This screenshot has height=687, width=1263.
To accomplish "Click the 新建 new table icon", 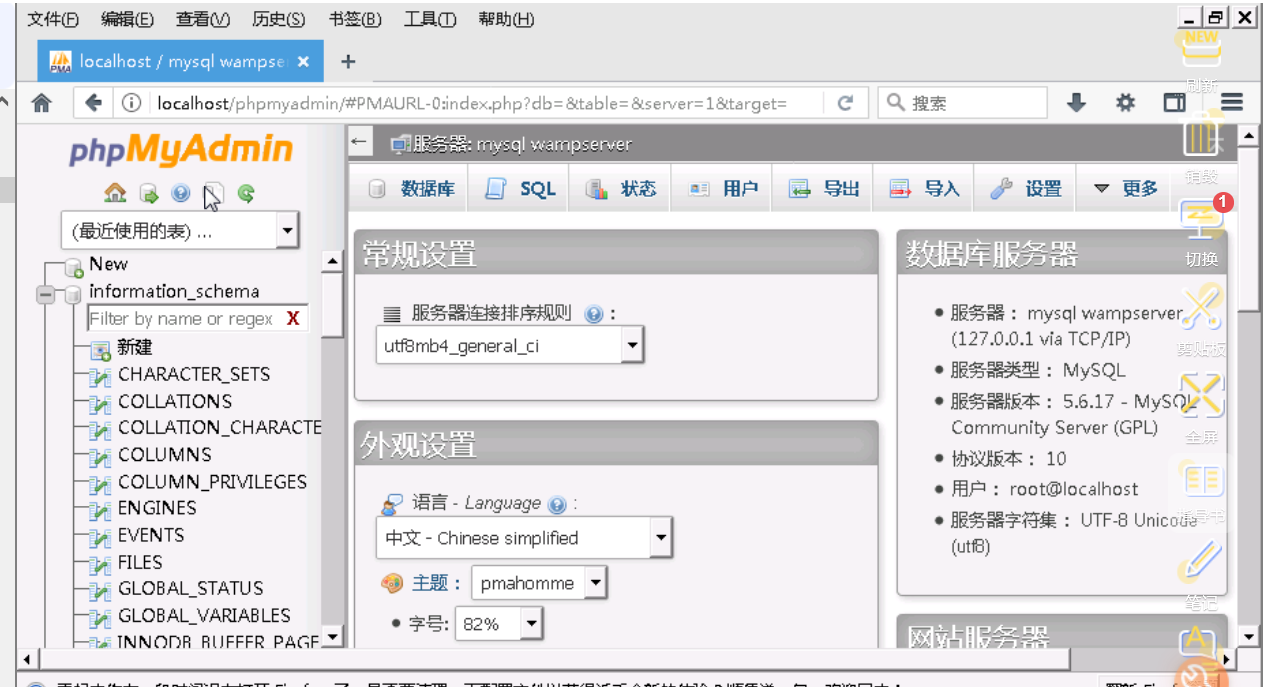I will tap(100, 349).
